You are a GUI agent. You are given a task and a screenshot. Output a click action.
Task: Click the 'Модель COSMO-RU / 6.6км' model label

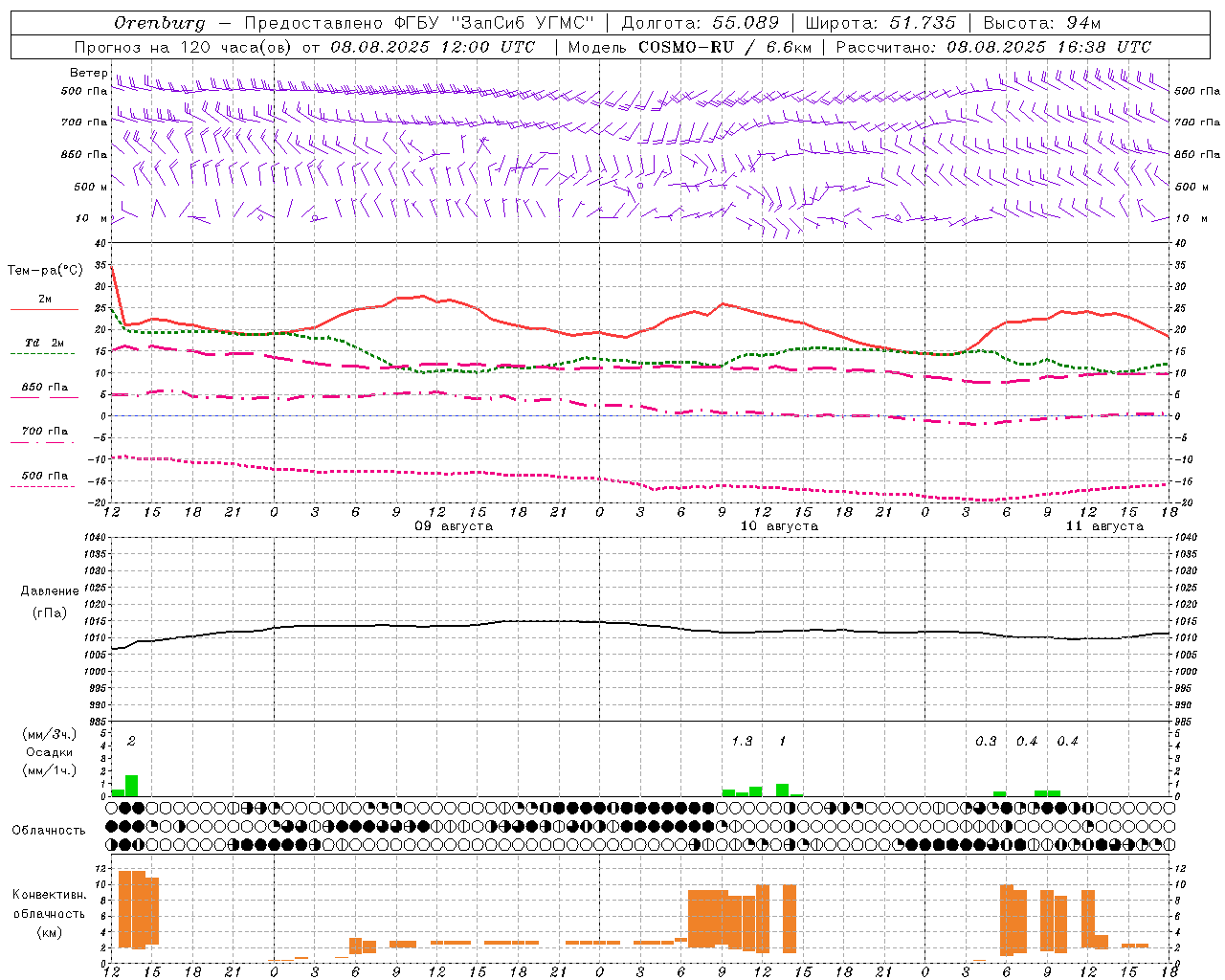click(689, 47)
